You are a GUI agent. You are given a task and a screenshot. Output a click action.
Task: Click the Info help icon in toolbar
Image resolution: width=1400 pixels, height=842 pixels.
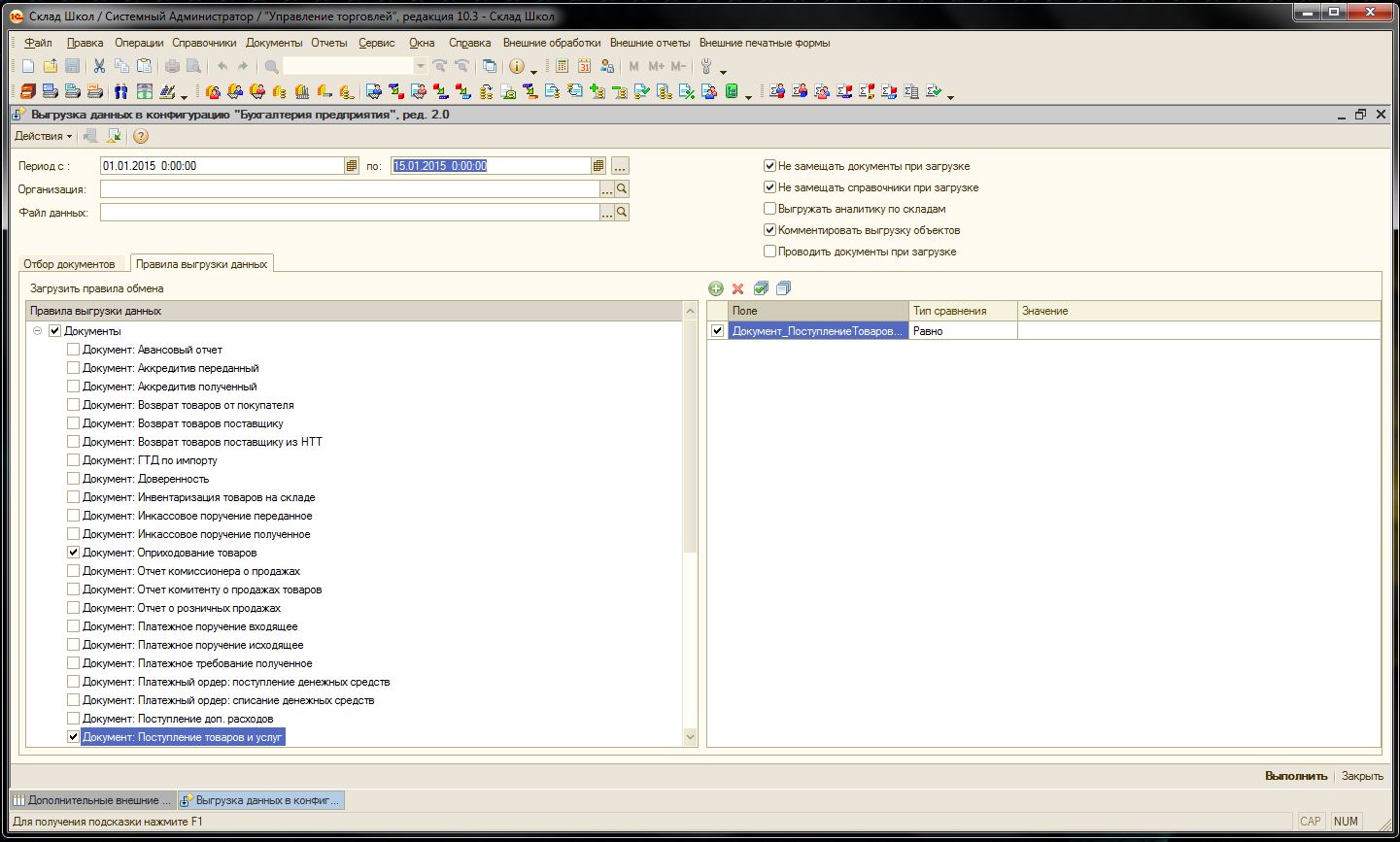click(517, 66)
